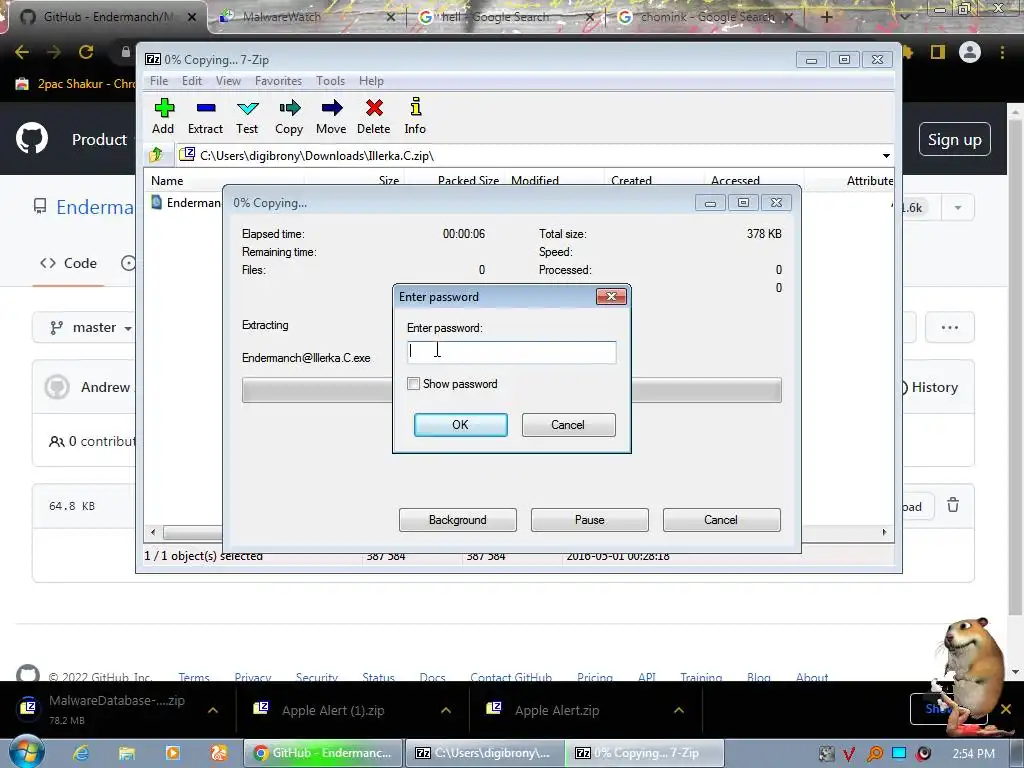Cancel the copying progress dialog

(722, 520)
